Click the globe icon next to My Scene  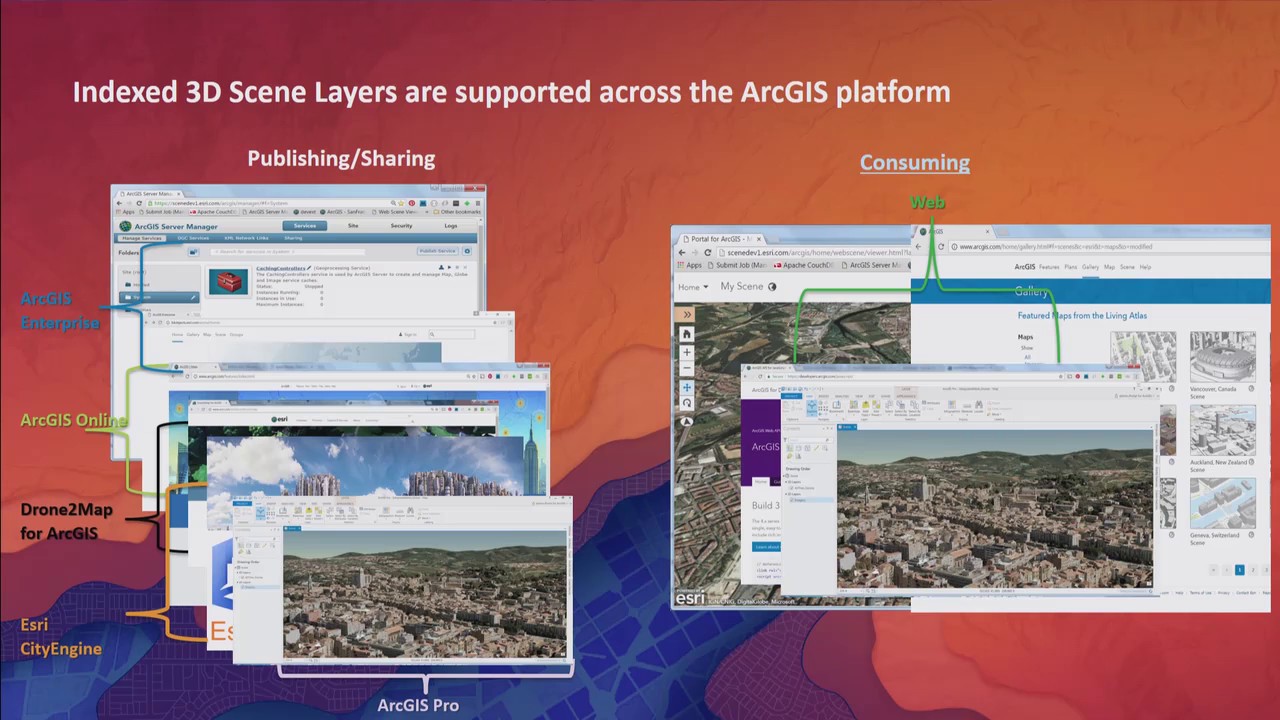click(x=772, y=286)
